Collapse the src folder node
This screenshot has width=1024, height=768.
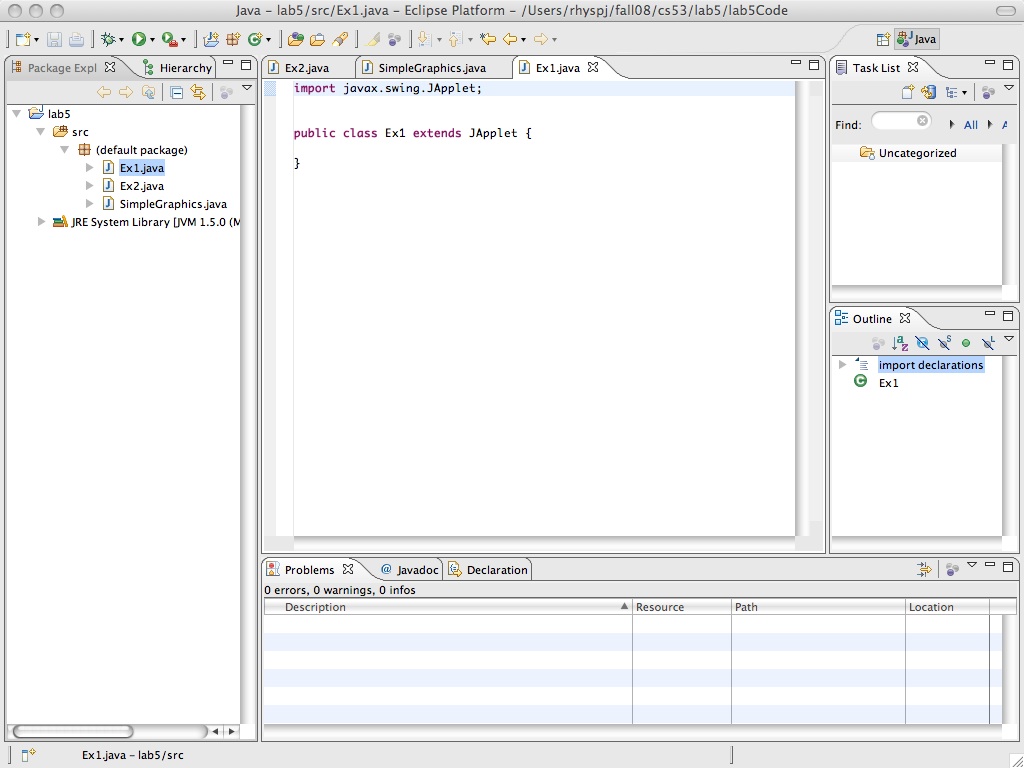coord(40,131)
